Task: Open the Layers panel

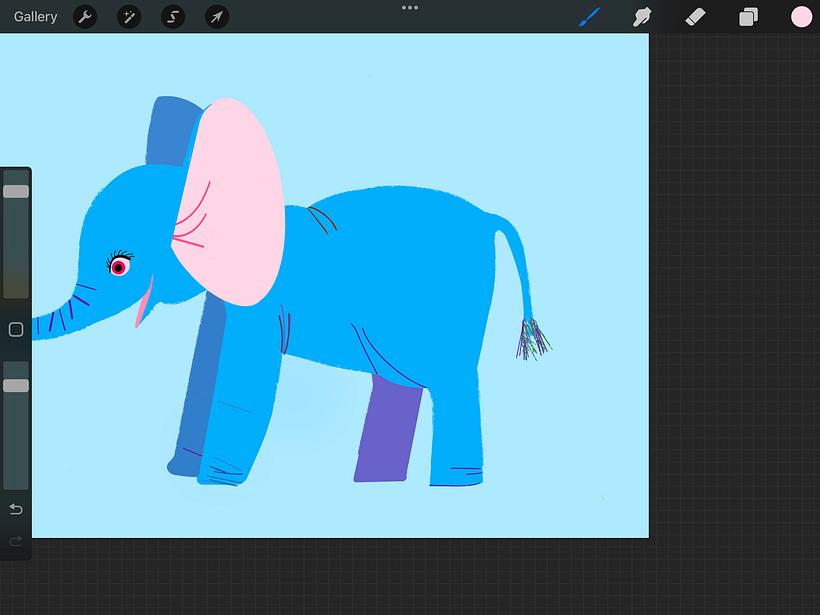Action: (x=748, y=17)
